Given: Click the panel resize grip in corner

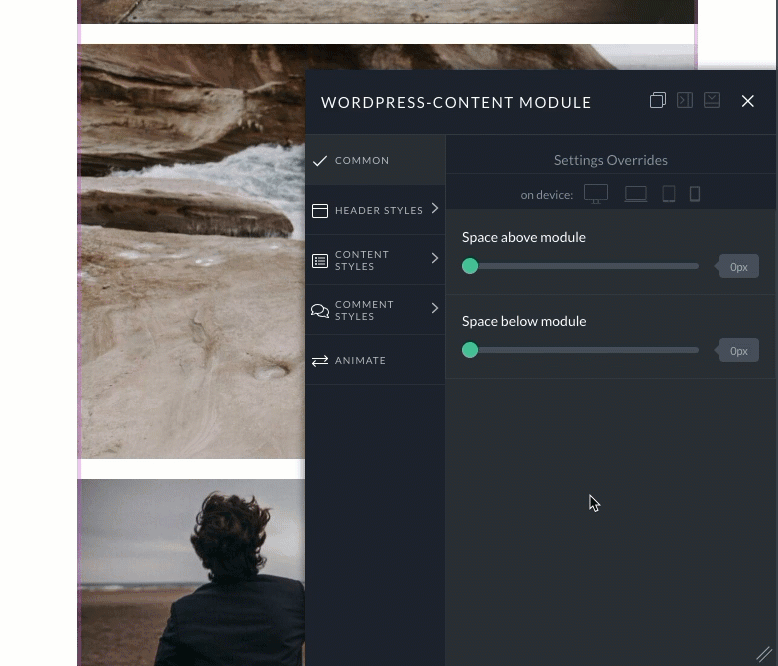Looking at the screenshot, I should tap(765, 655).
